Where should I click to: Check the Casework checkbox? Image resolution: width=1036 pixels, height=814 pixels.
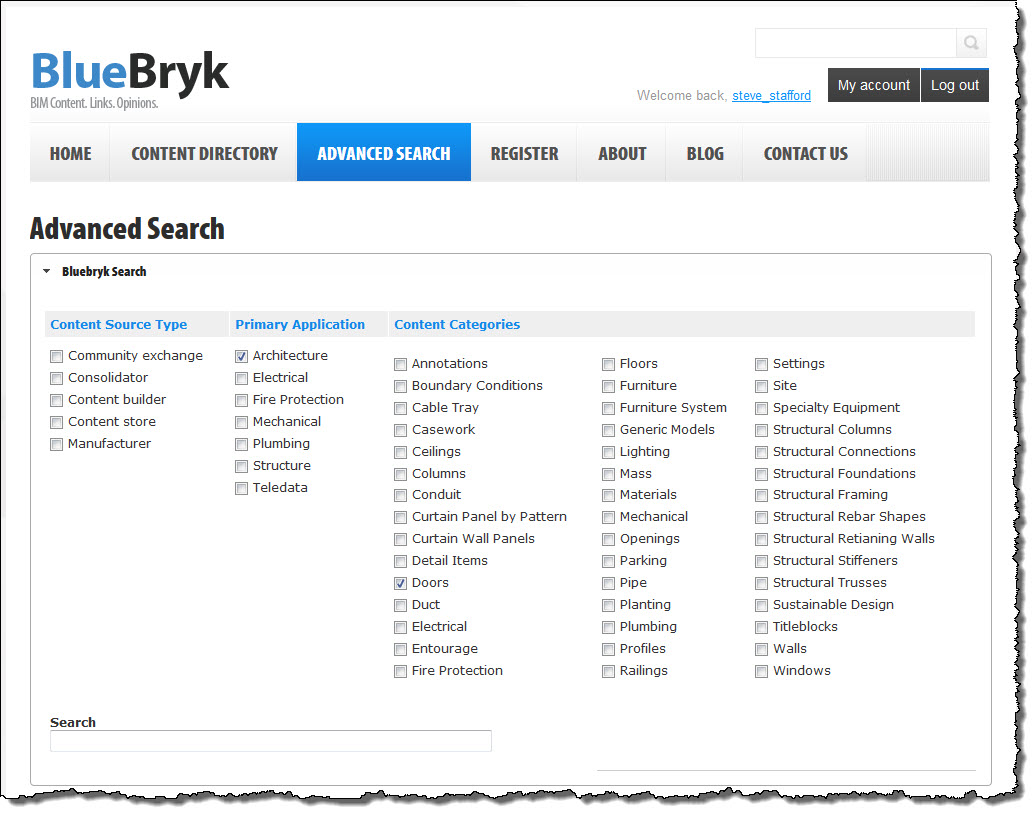click(400, 430)
